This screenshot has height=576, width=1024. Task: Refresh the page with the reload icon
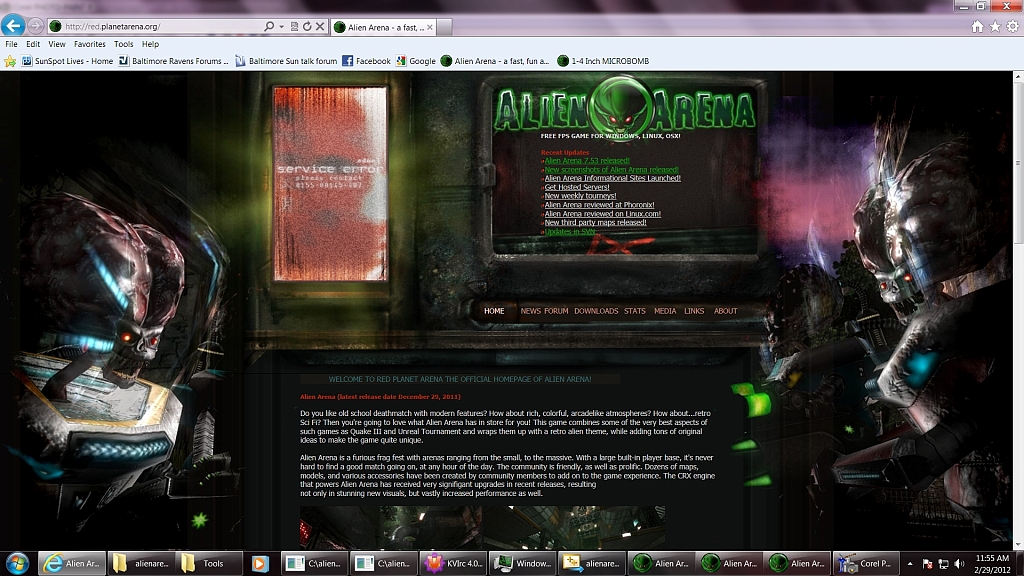point(307,27)
